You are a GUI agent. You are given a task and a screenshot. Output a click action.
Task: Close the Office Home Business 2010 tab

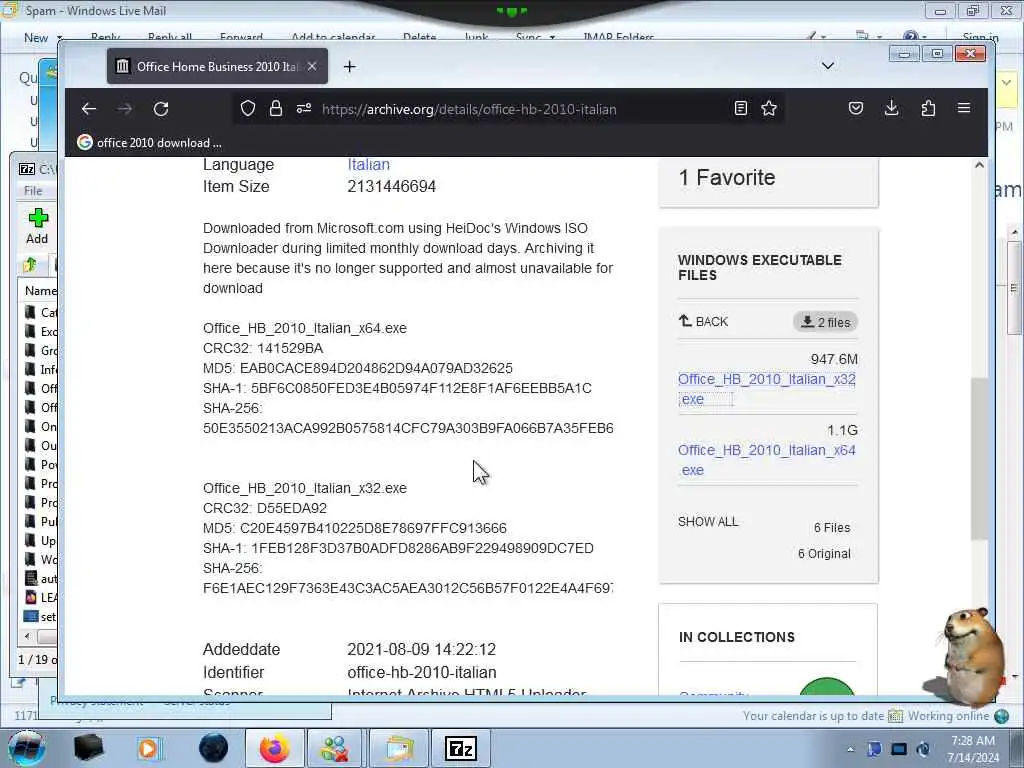point(312,66)
